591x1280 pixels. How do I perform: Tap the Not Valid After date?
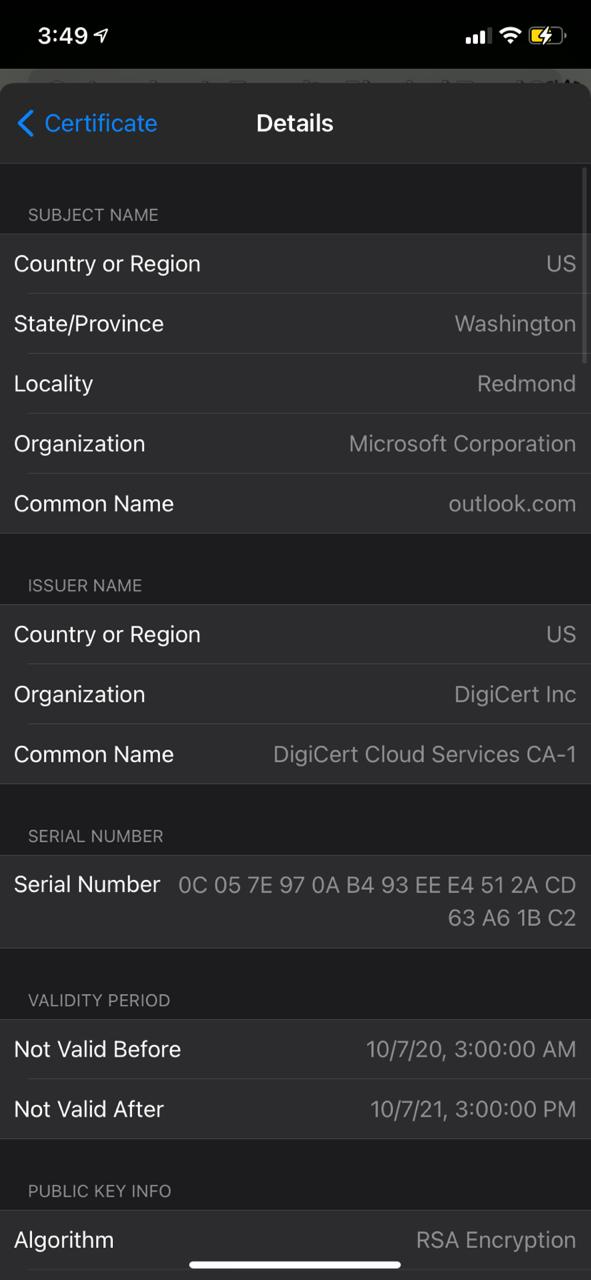click(x=473, y=1109)
